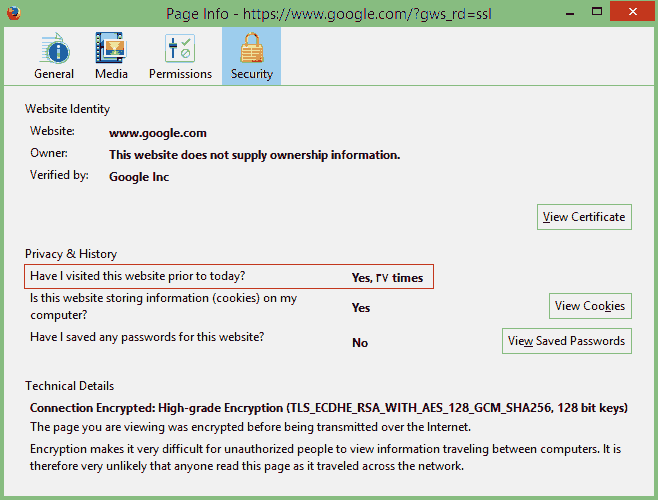Click the Media filmstrip icon
The height and width of the screenshot is (500, 658).
111,48
